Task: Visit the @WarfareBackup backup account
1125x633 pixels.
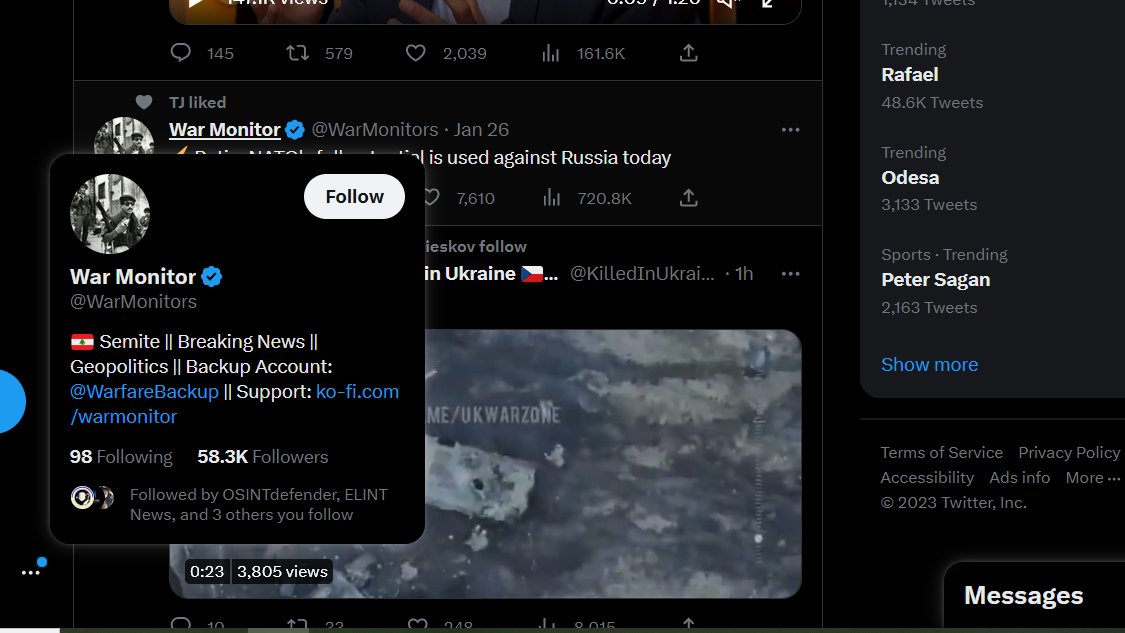Action: click(x=144, y=392)
